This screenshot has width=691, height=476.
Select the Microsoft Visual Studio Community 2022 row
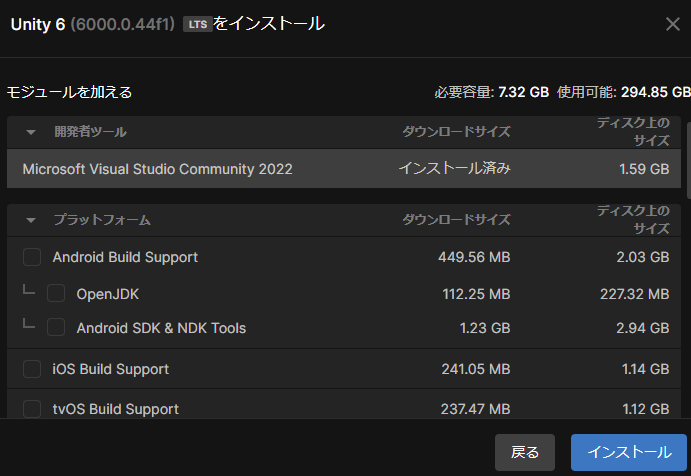[x=344, y=169]
